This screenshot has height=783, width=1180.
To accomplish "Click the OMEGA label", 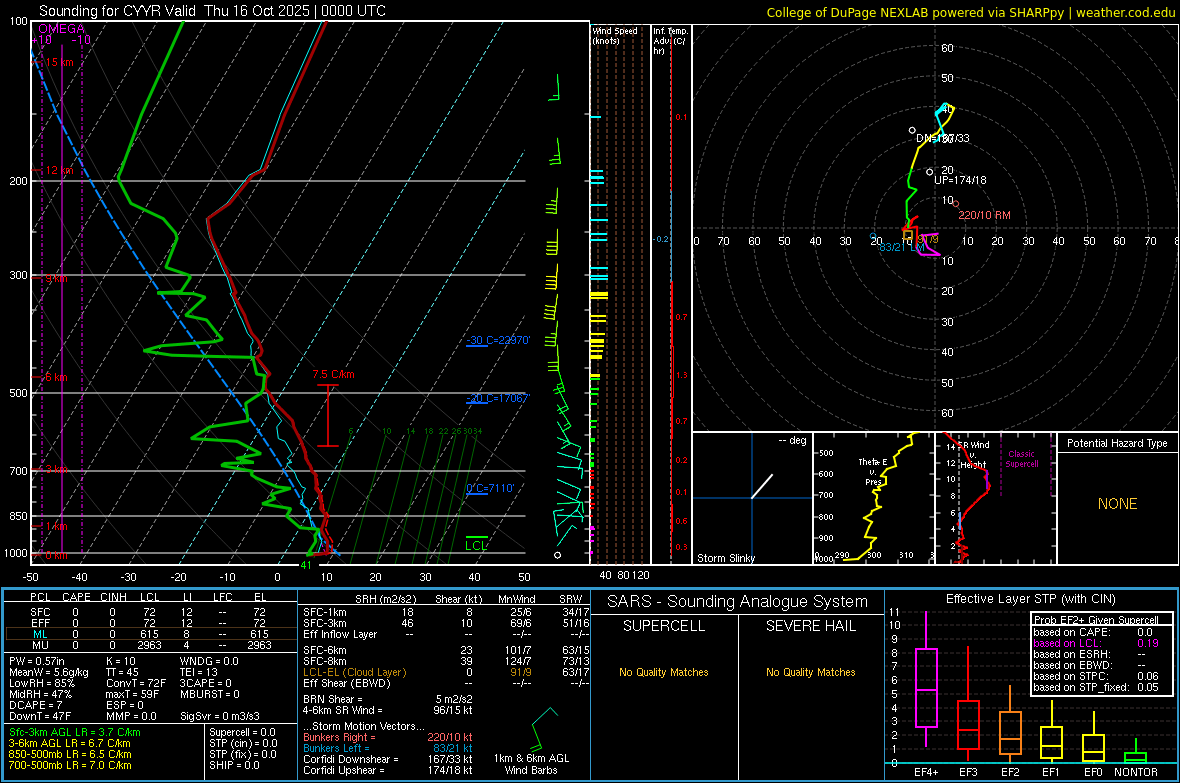I will (61, 29).
